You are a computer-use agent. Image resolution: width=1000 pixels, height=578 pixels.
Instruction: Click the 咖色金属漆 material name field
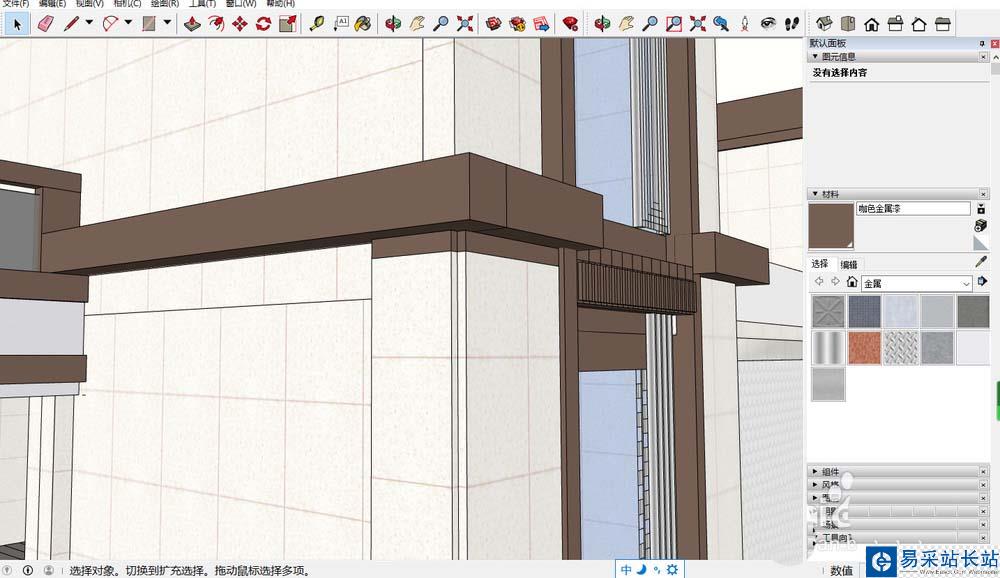[x=913, y=209]
